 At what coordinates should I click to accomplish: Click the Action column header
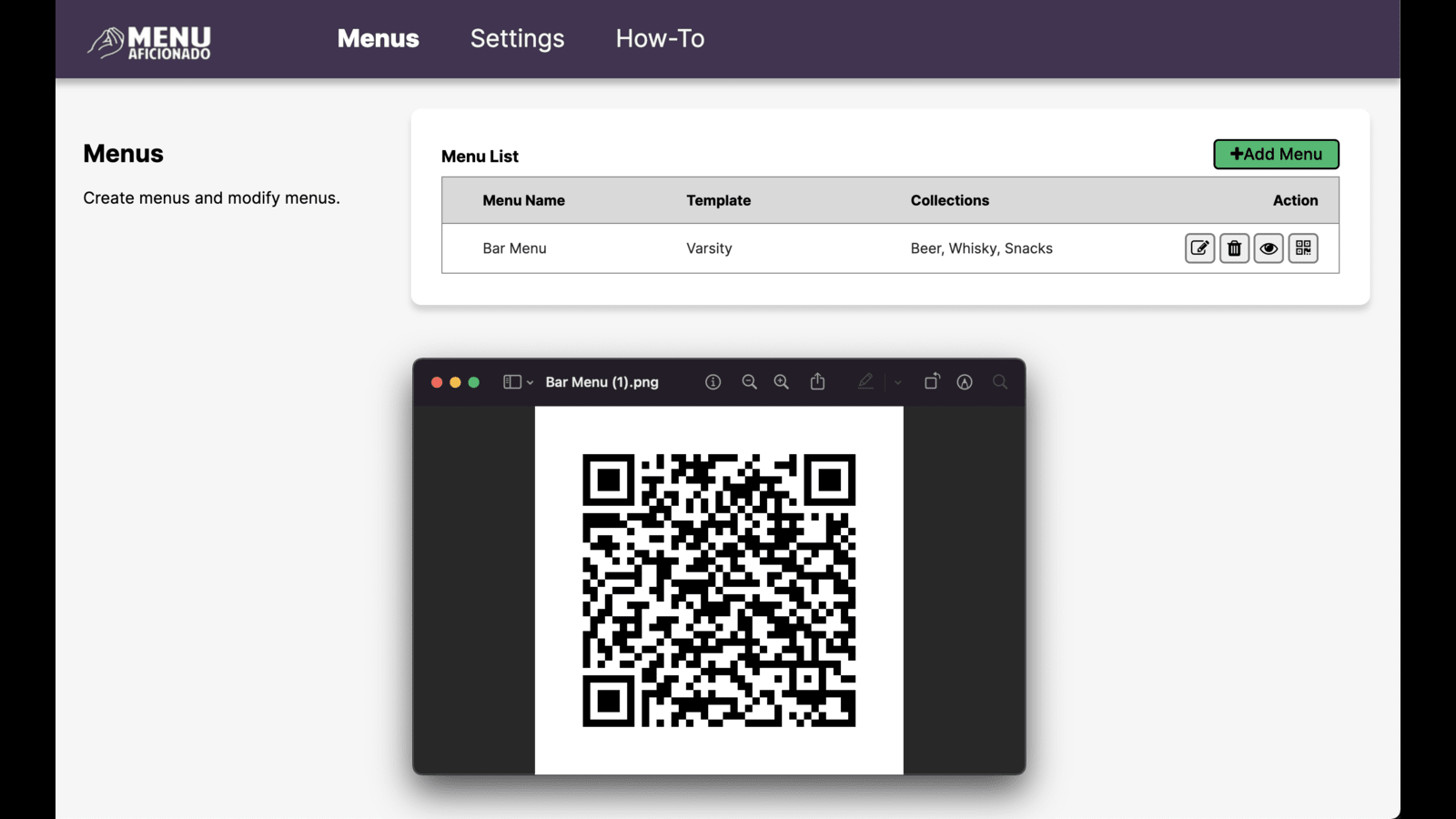(1295, 200)
